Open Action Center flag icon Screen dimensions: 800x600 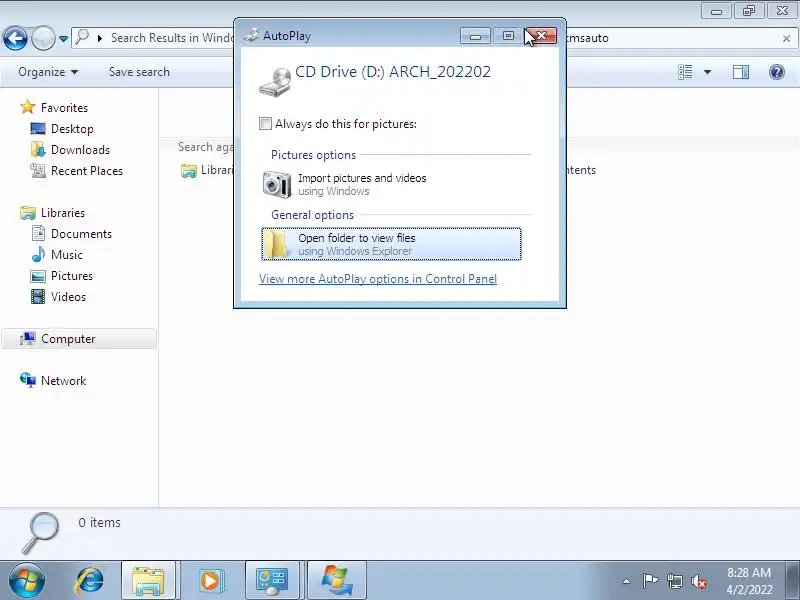pos(650,581)
